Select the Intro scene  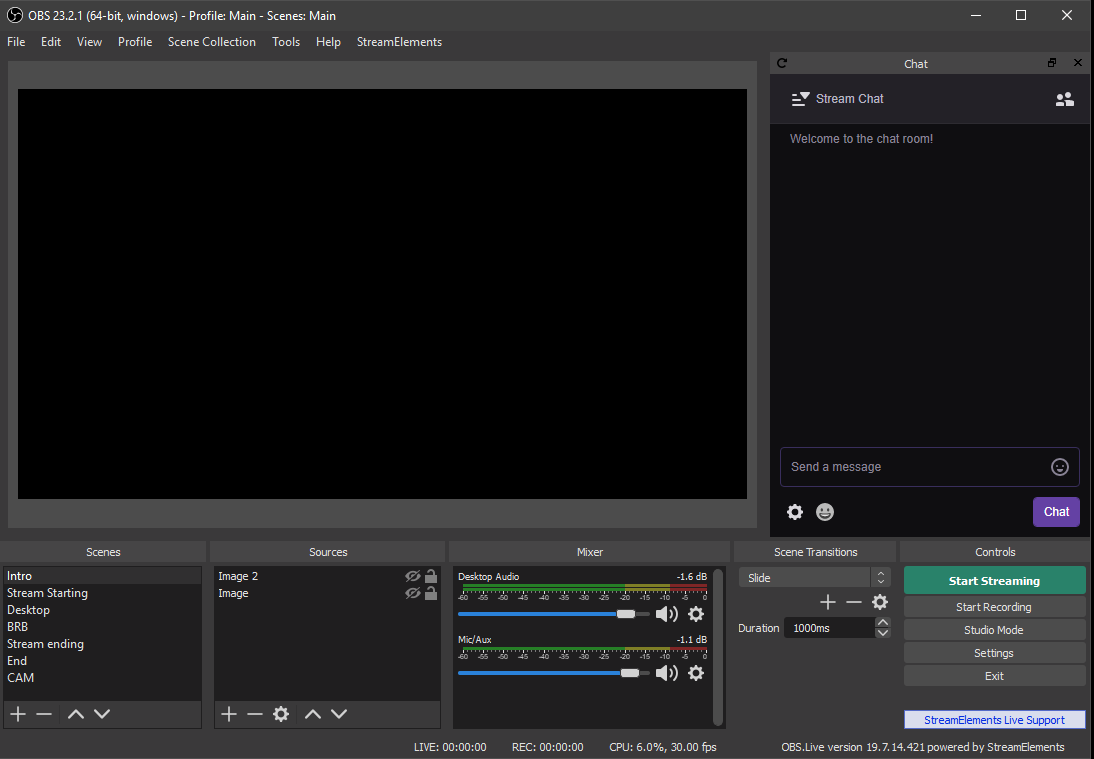point(103,576)
